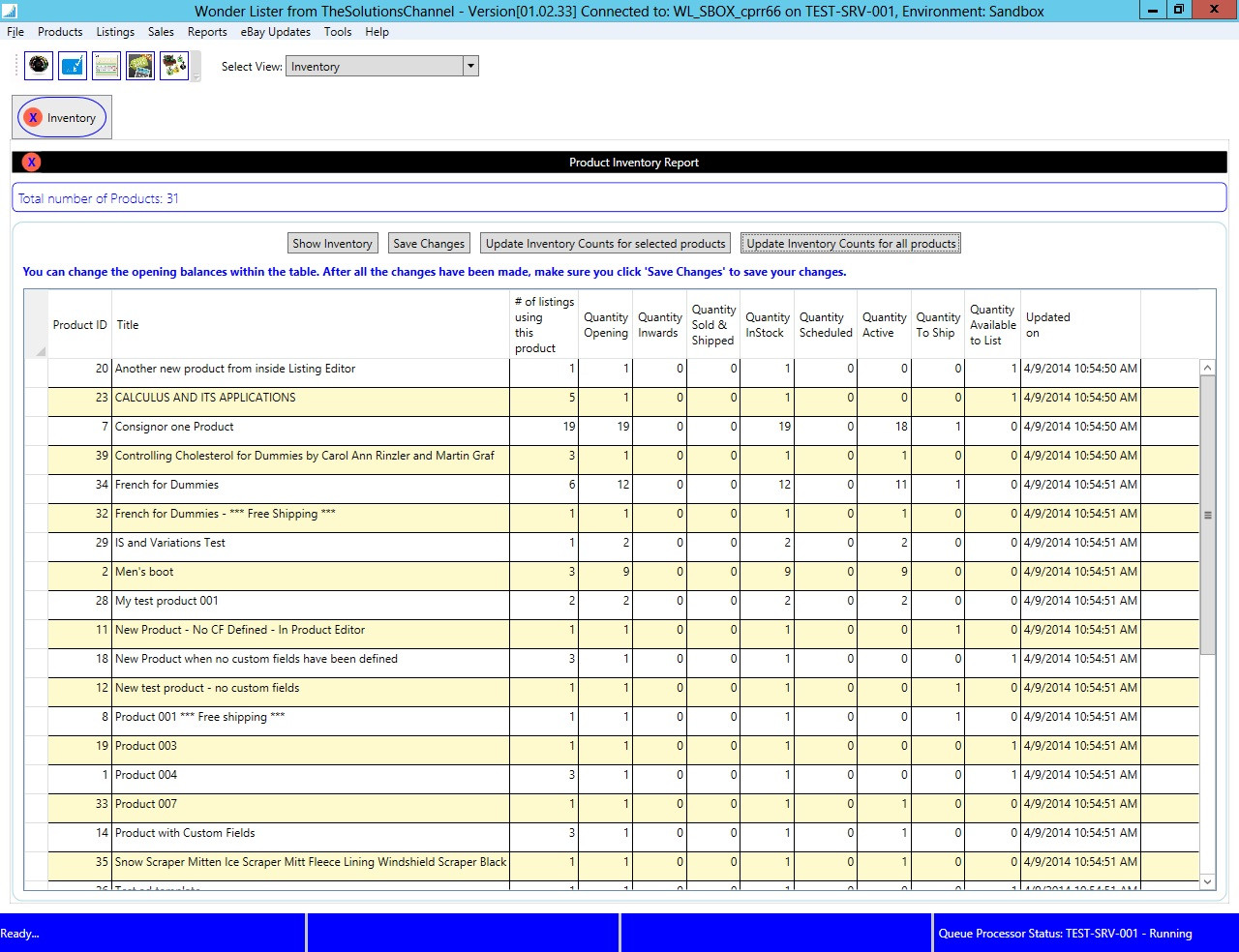The width and height of the screenshot is (1239, 952).
Task: Sort by Updated on column header
Action: tap(1081, 325)
